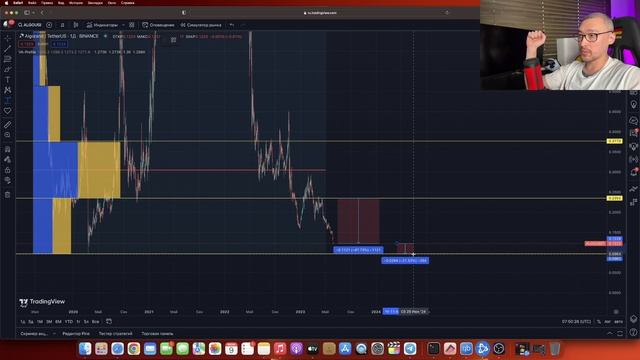Image resolution: width=640 pixels, height=360 pixels.
Task: Click the blue buy price button
Action: tap(60, 44)
